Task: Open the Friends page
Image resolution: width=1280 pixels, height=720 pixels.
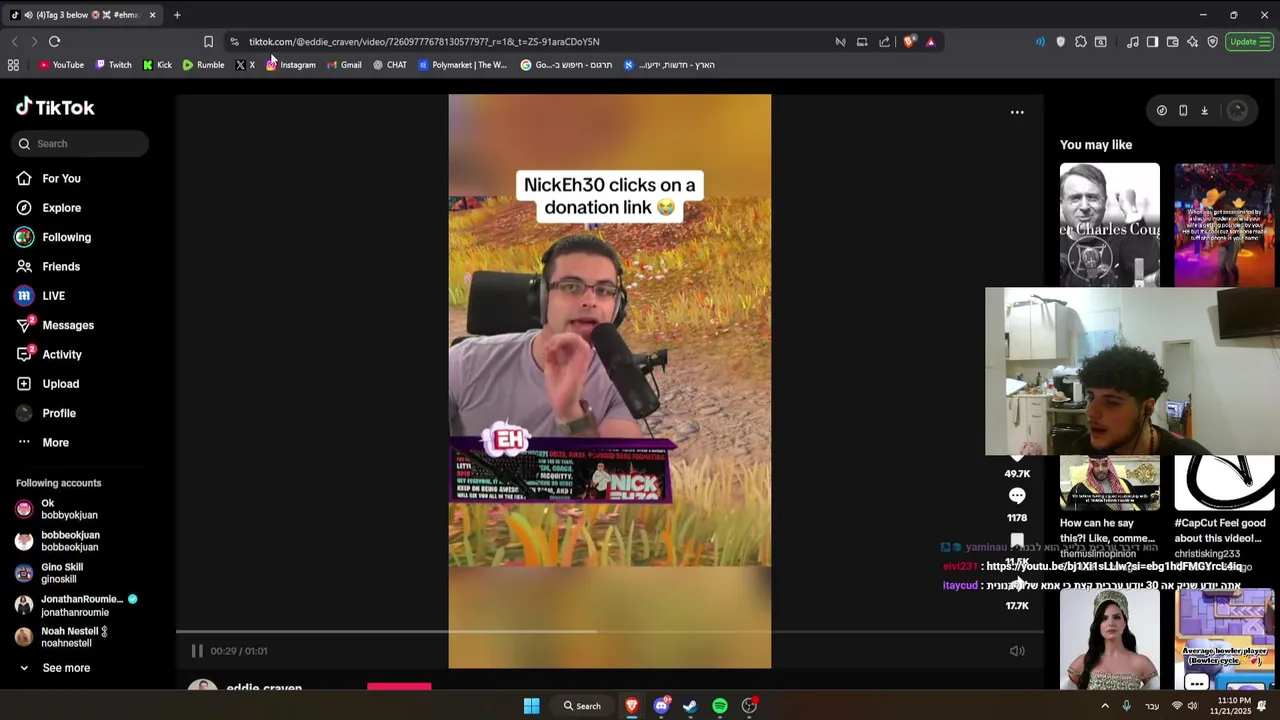Action: 60,267
